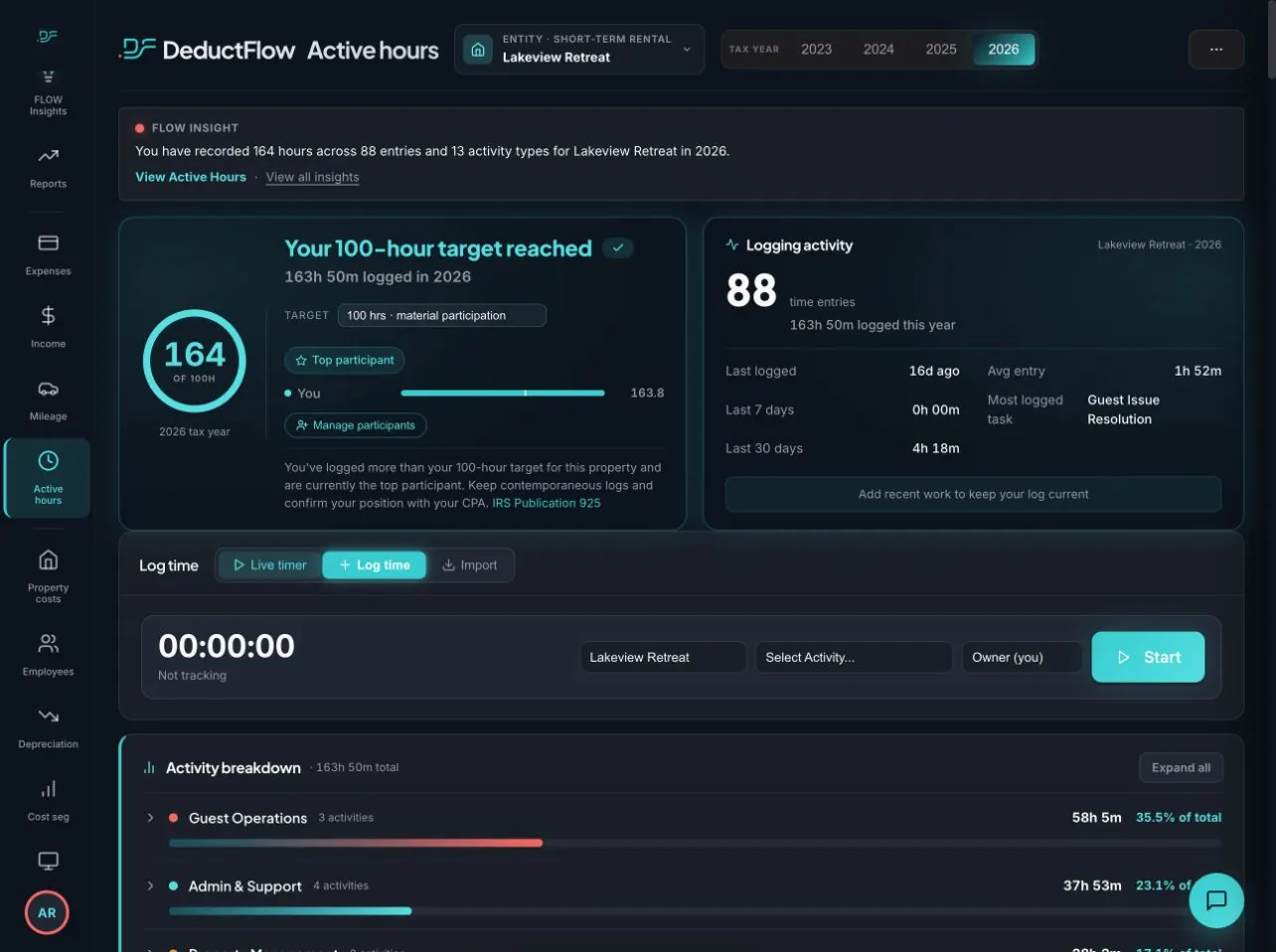
Task: Click the Guest Operations progress bar
Action: (x=695, y=843)
